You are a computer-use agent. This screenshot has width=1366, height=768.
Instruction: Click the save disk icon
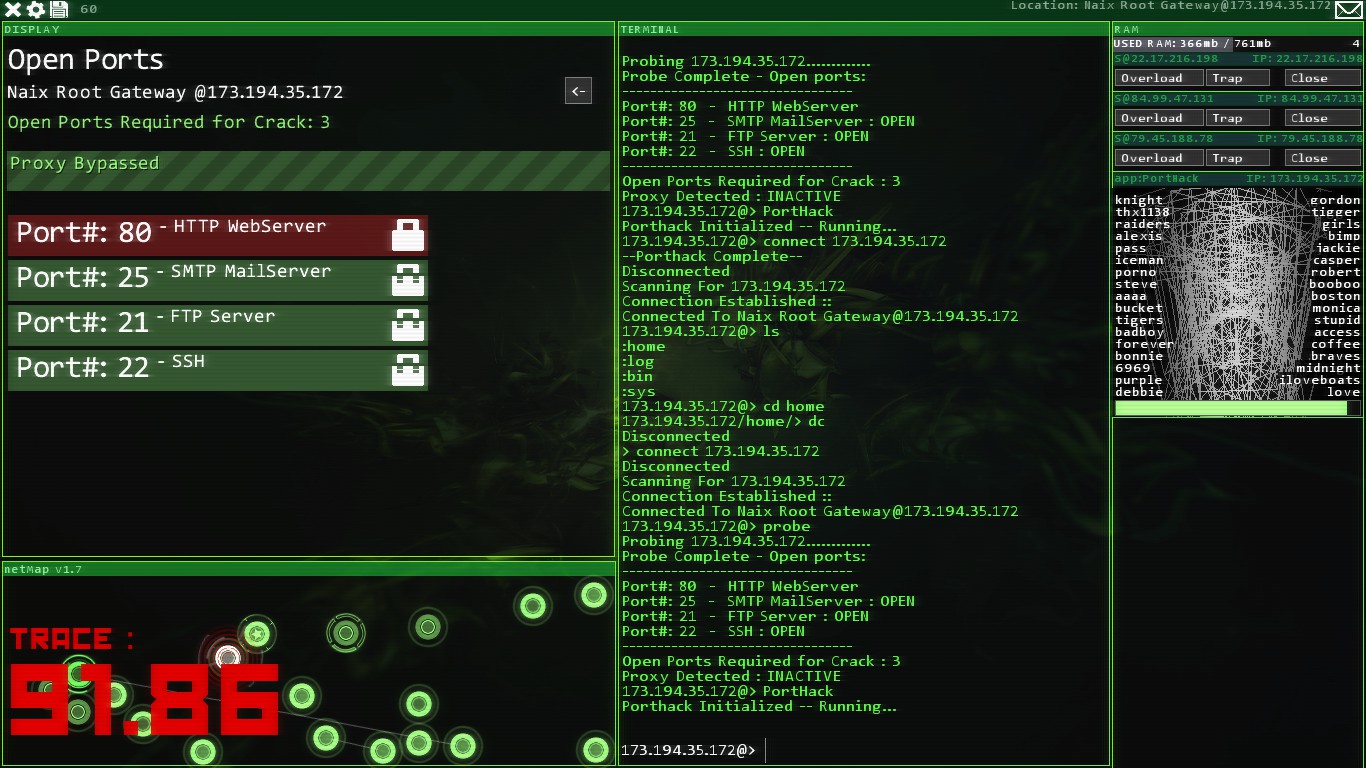tap(59, 10)
